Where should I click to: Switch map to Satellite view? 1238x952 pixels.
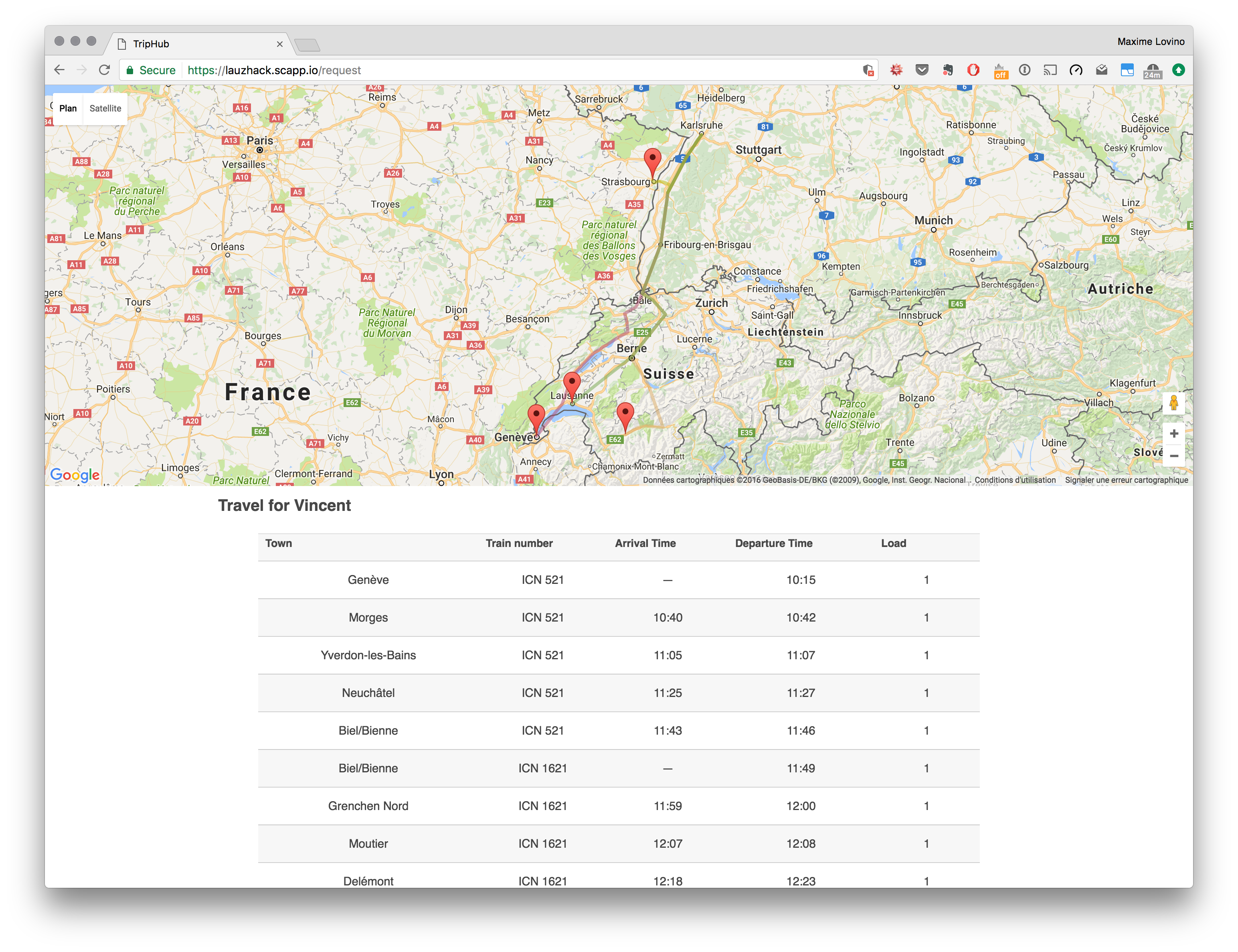[105, 108]
